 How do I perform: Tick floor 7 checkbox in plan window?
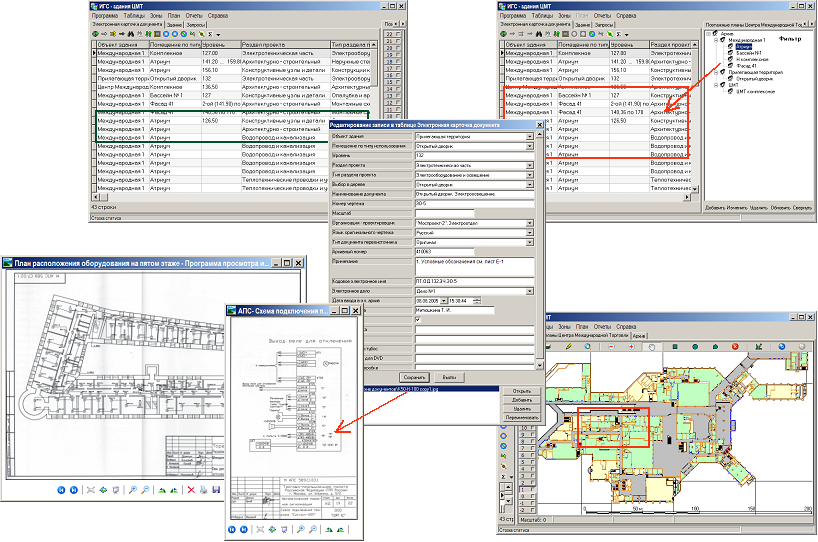click(532, 448)
